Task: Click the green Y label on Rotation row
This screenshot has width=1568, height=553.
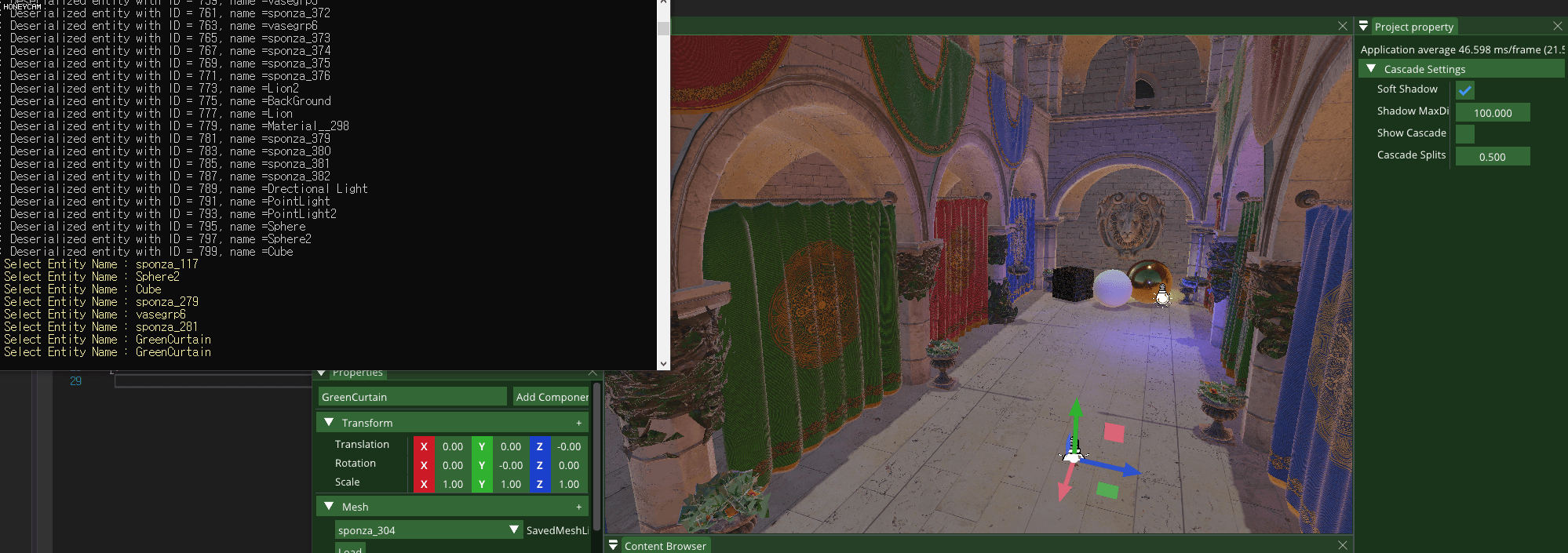Action: click(x=482, y=465)
